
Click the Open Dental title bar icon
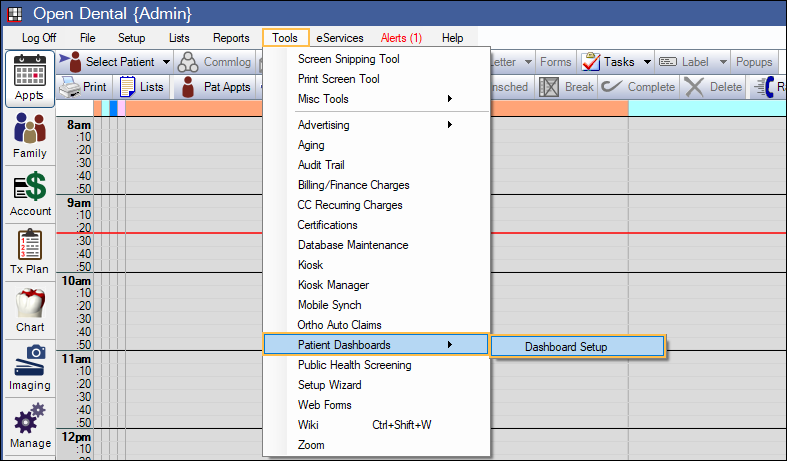[15, 14]
